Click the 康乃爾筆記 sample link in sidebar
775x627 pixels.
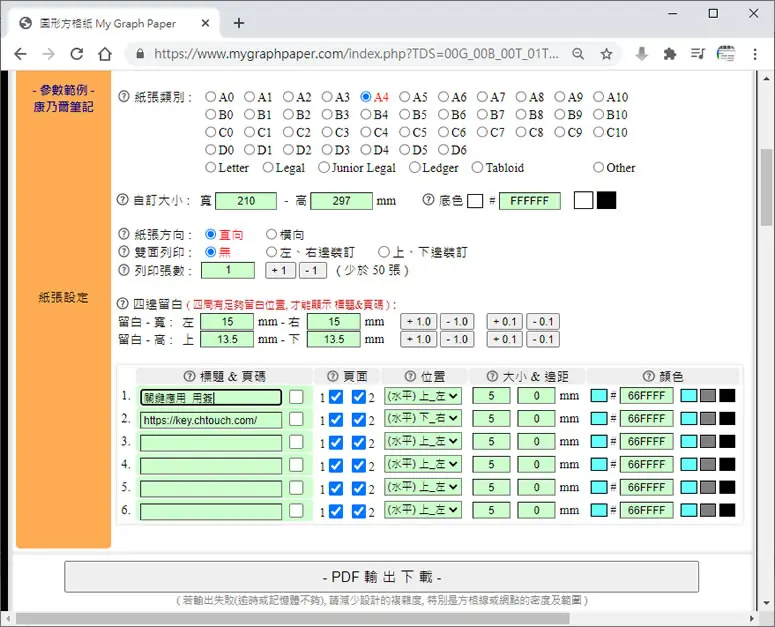[x=63, y=107]
